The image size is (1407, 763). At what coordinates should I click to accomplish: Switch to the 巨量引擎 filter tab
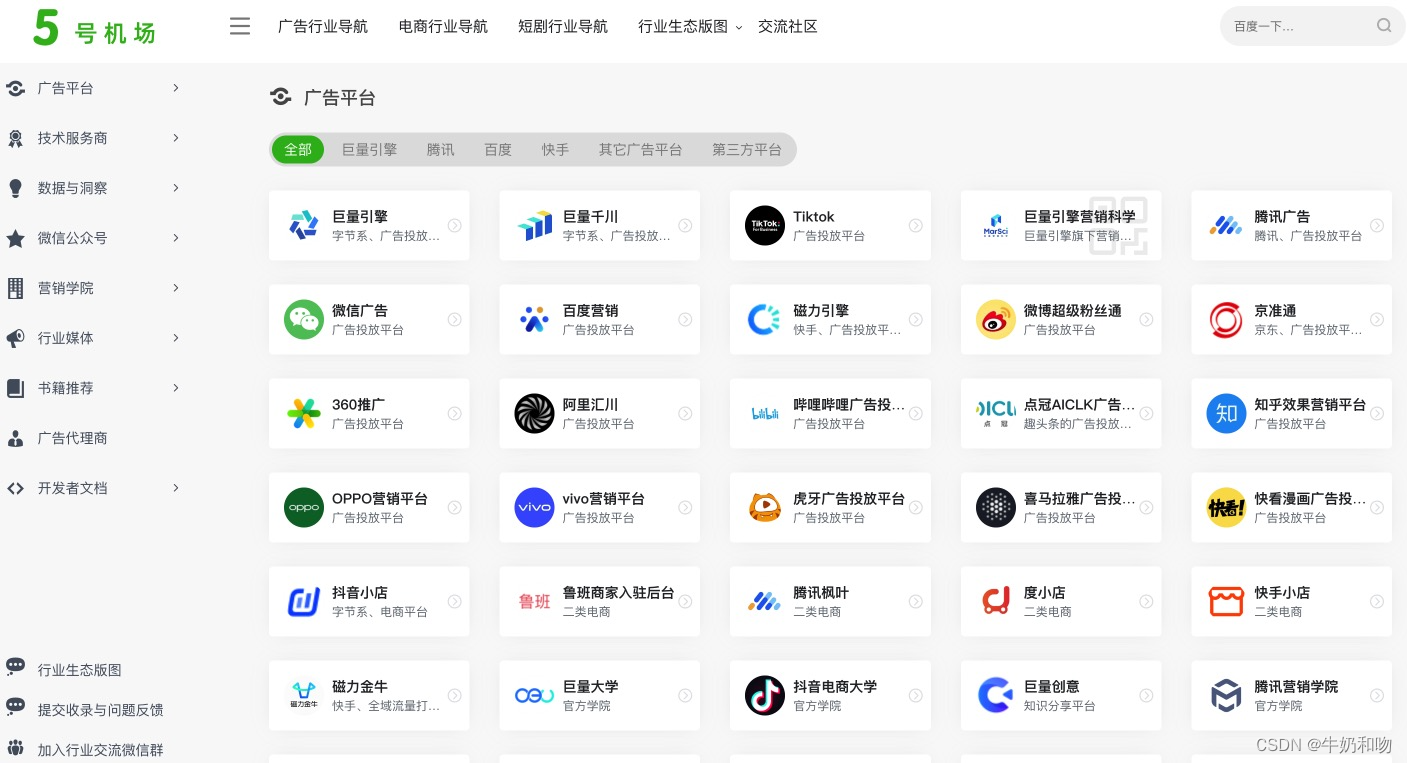(x=369, y=150)
